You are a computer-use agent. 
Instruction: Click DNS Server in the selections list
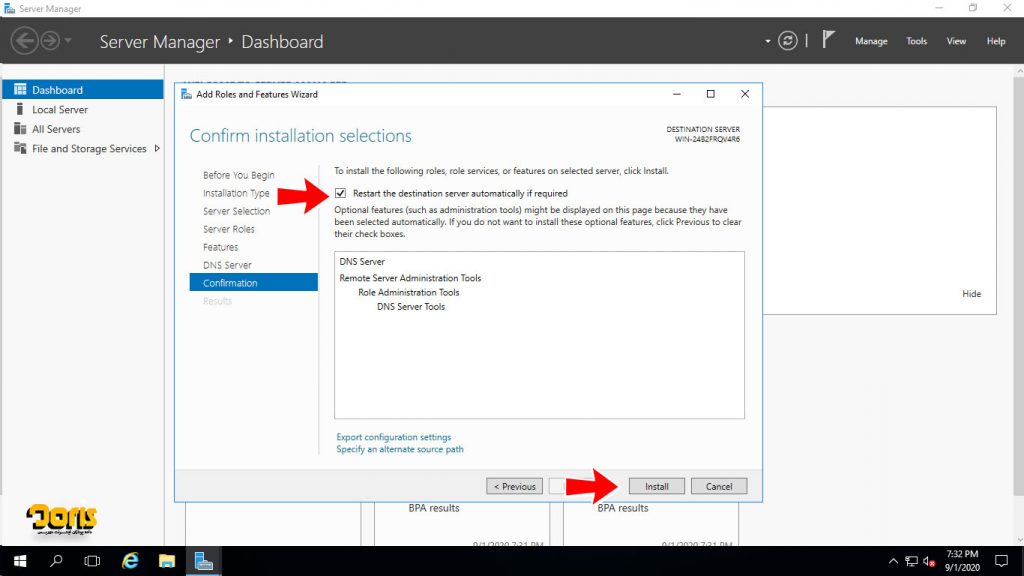click(x=362, y=262)
